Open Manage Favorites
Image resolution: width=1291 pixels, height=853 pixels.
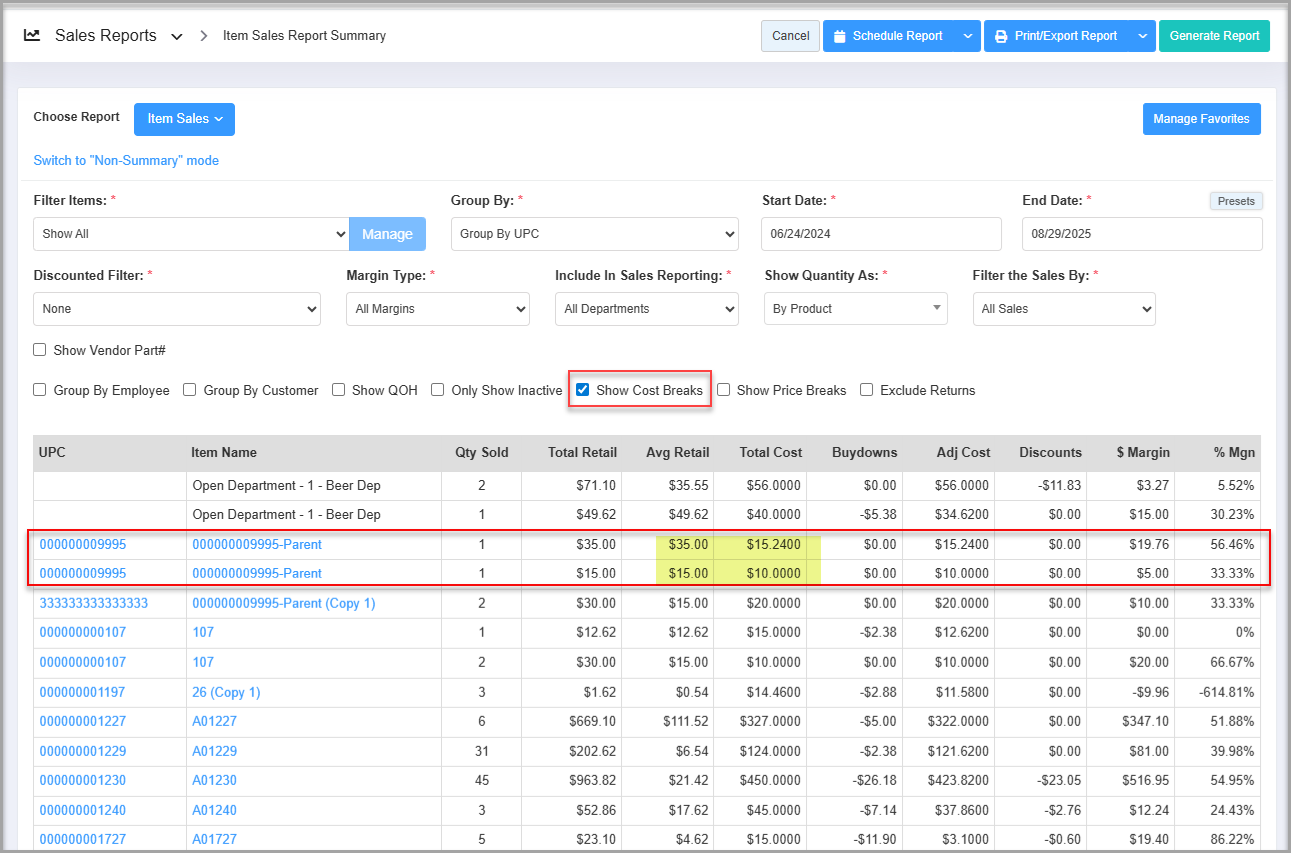click(x=1201, y=118)
